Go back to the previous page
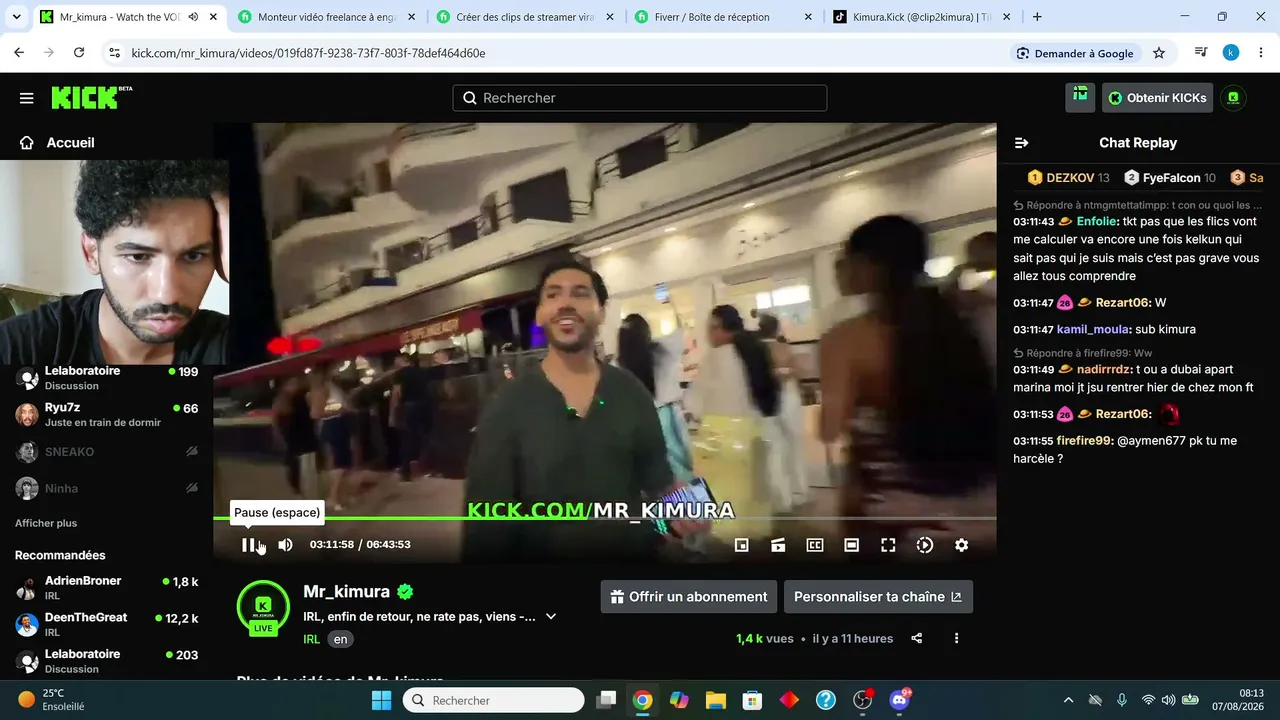Image resolution: width=1280 pixels, height=720 pixels. [x=19, y=53]
